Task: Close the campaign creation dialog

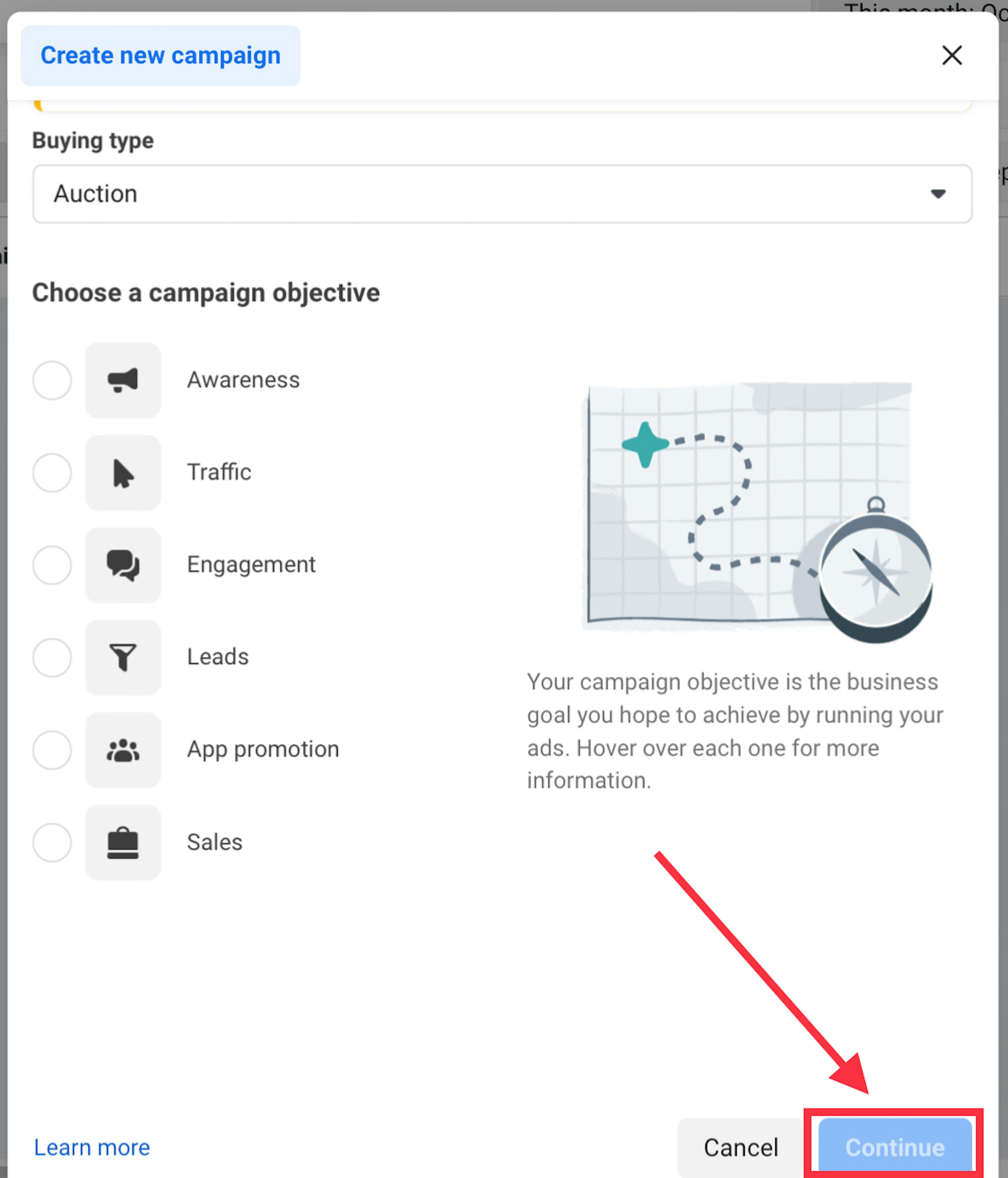Action: (952, 55)
